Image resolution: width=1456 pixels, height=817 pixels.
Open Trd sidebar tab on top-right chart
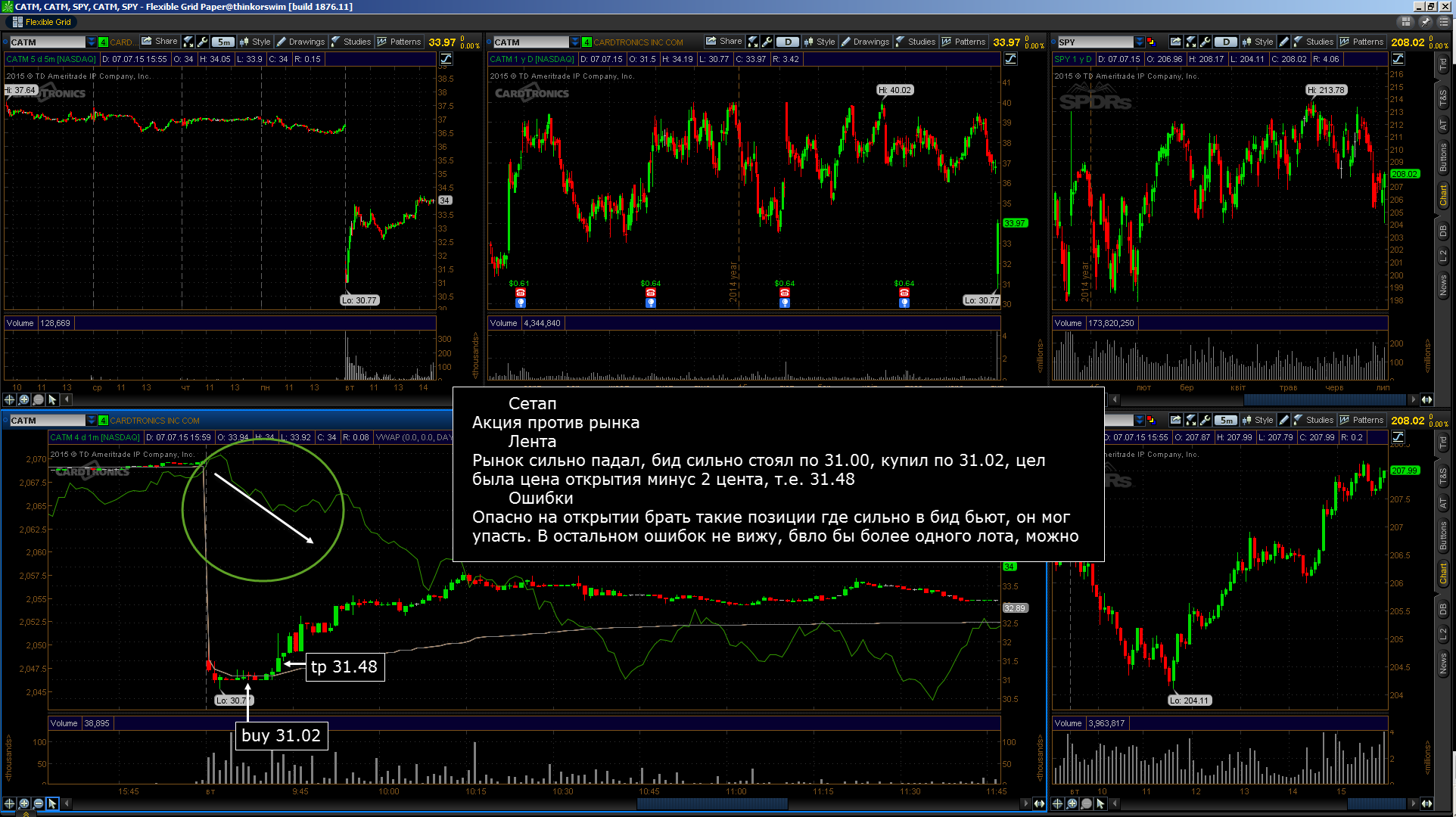point(1443,65)
